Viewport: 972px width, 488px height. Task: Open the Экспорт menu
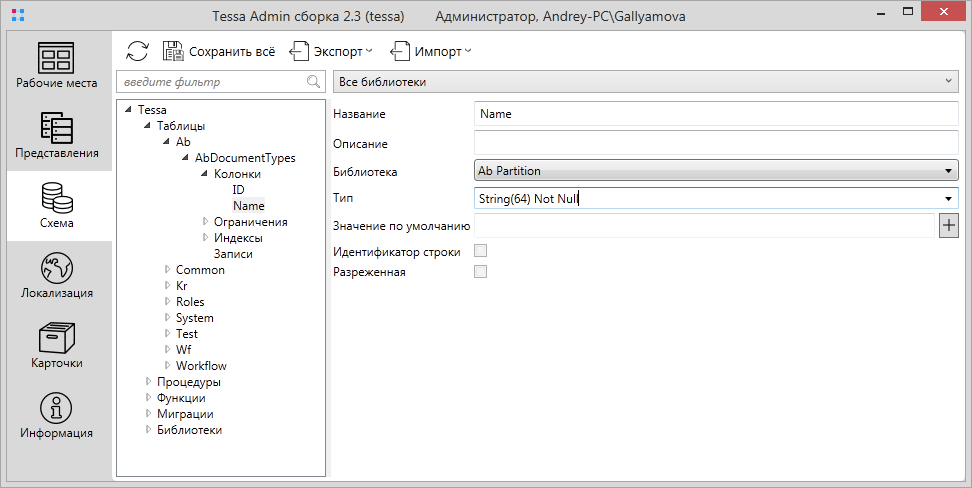click(331, 51)
